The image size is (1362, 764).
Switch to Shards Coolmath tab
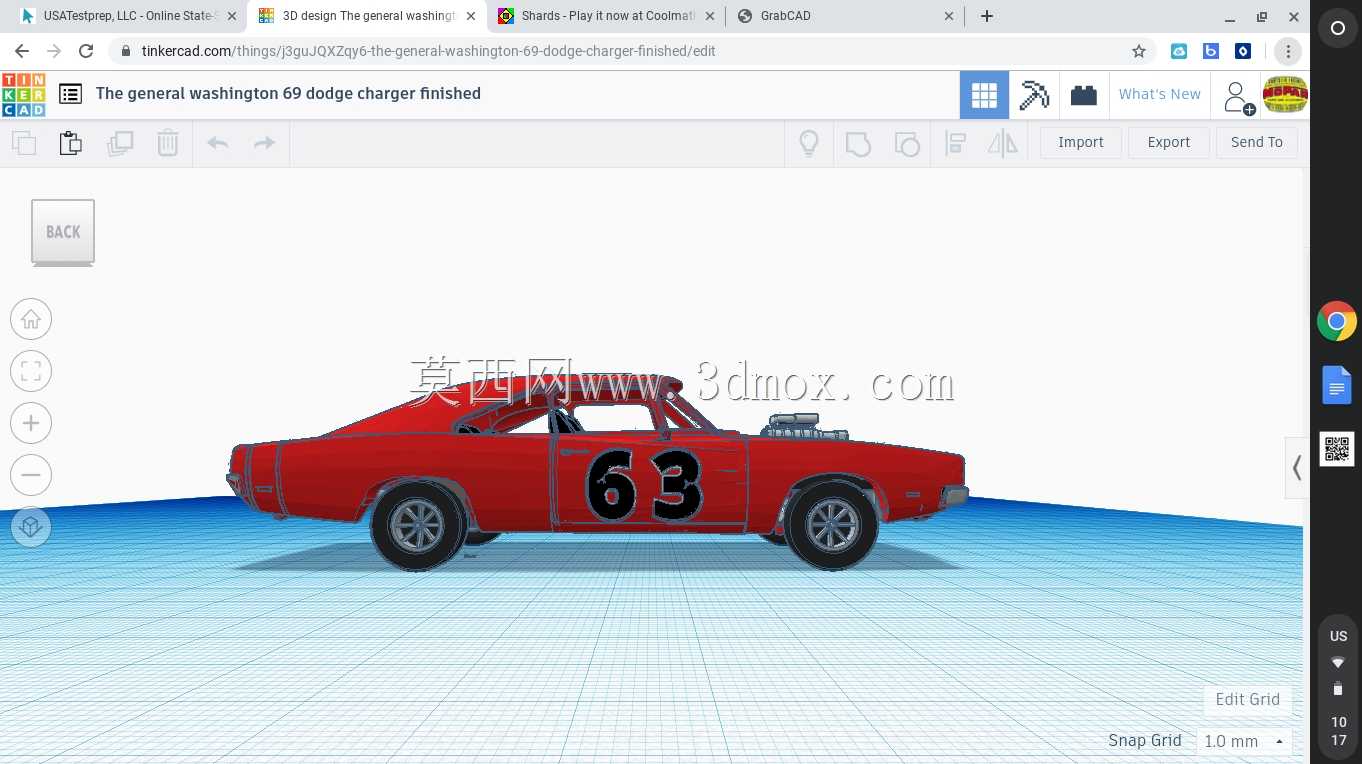click(607, 16)
